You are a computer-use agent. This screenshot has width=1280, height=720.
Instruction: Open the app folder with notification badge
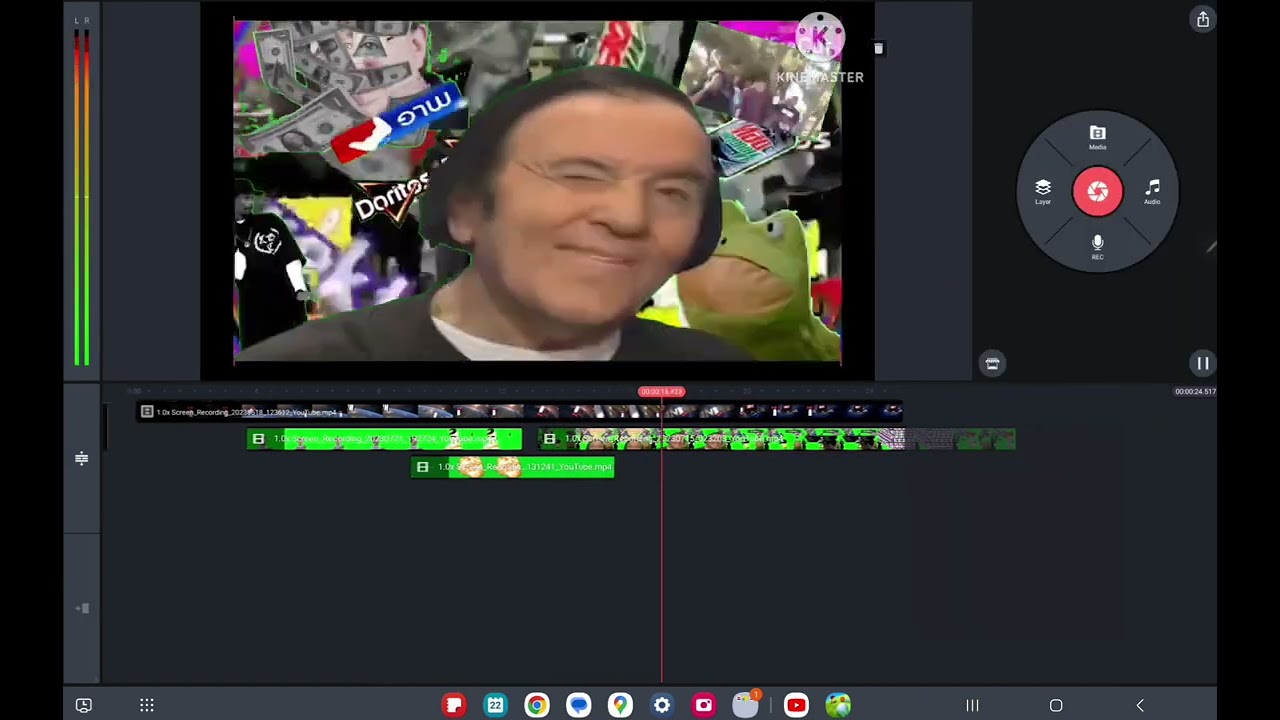coord(746,705)
